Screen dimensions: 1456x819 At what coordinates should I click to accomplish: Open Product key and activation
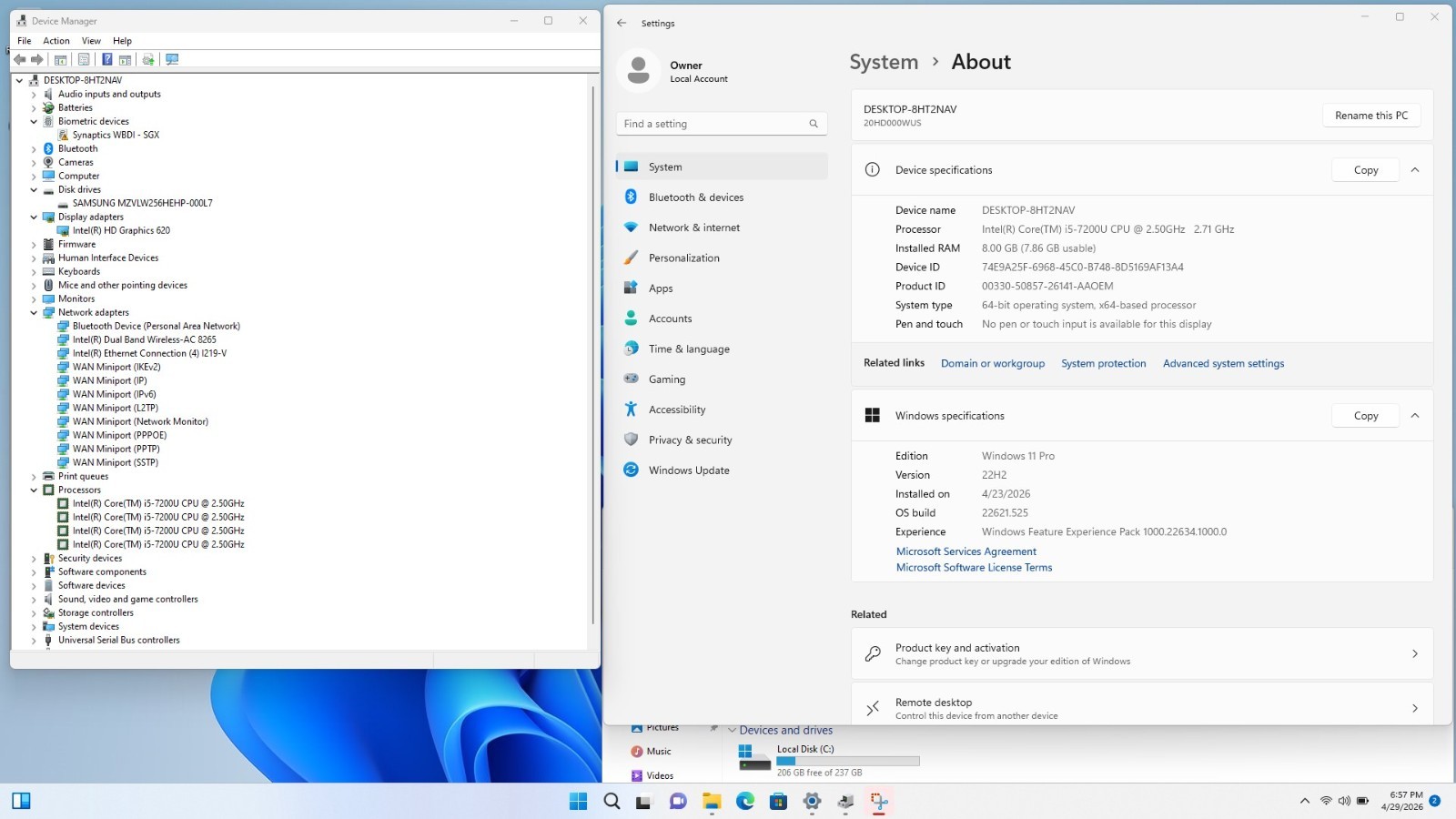(x=1142, y=654)
